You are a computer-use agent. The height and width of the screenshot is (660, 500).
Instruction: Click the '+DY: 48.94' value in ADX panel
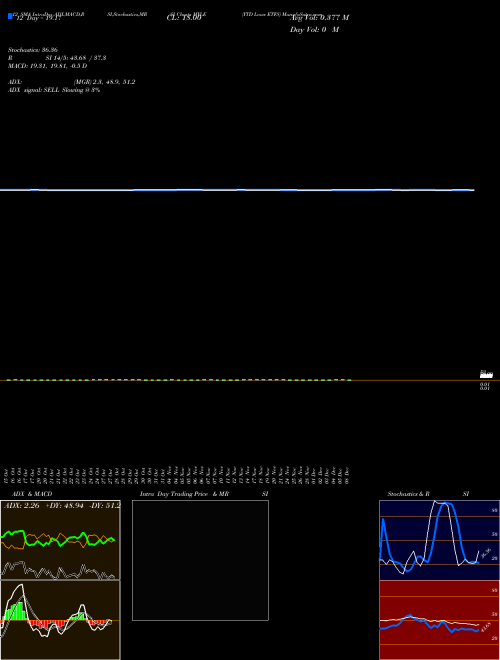click(x=64, y=506)
